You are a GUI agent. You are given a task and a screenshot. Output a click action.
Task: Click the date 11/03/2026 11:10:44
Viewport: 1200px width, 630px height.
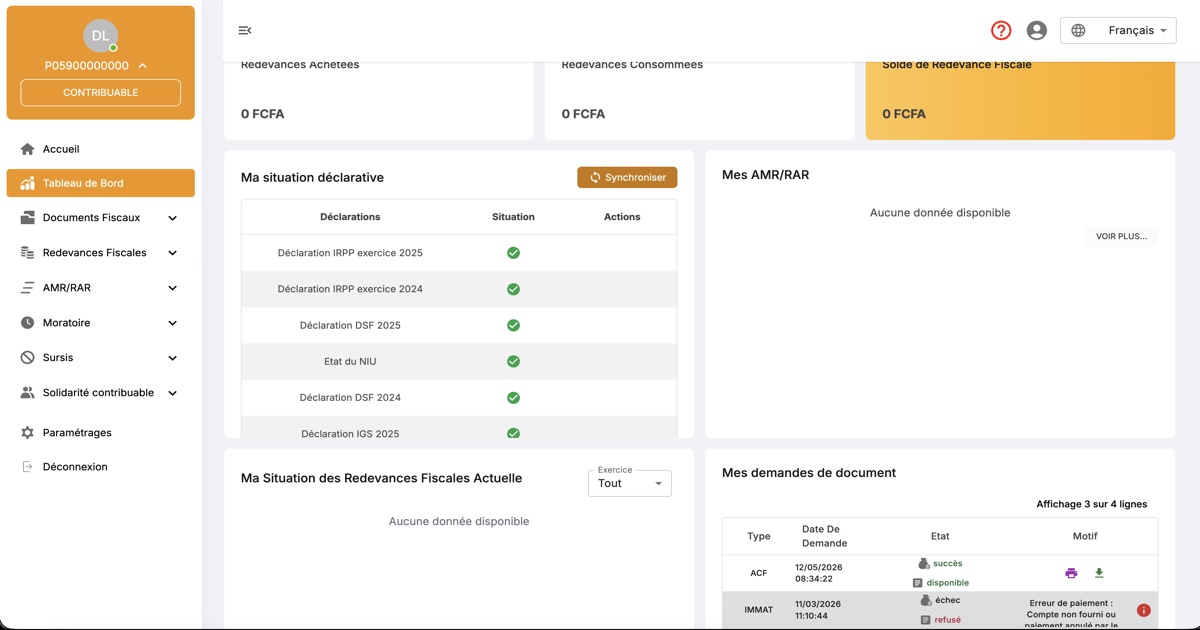818,610
